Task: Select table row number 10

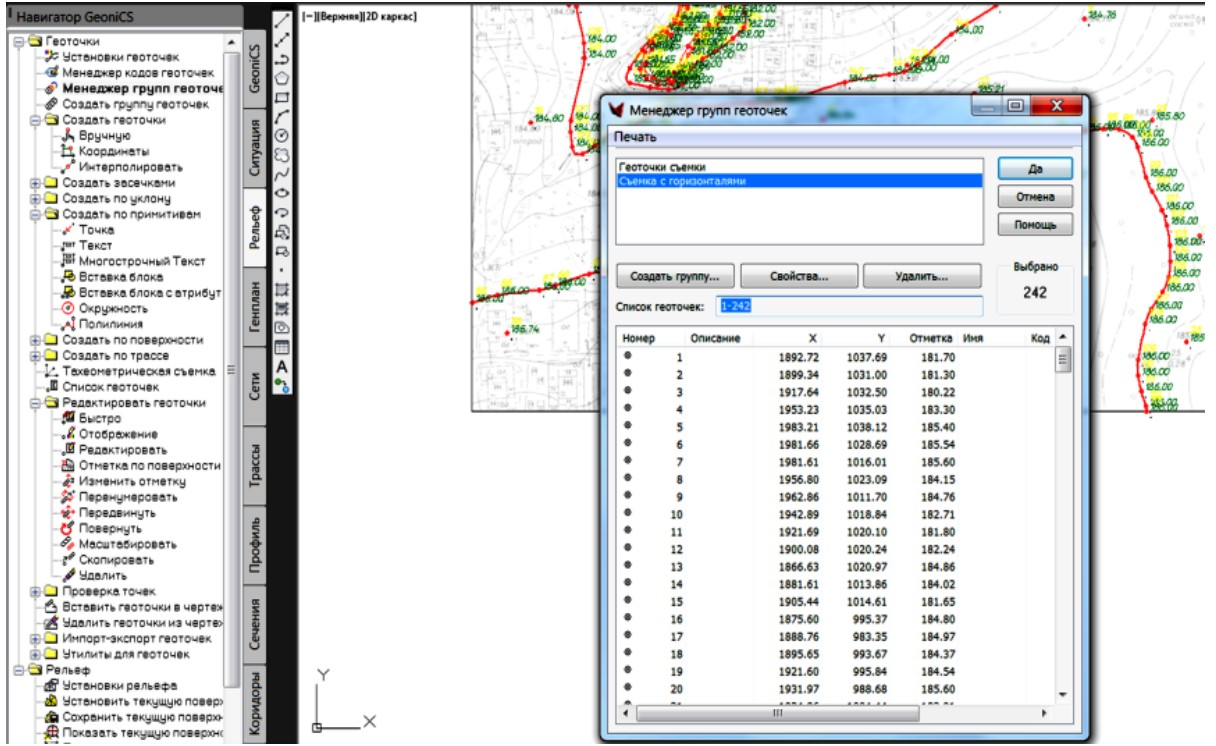Action: click(x=835, y=514)
